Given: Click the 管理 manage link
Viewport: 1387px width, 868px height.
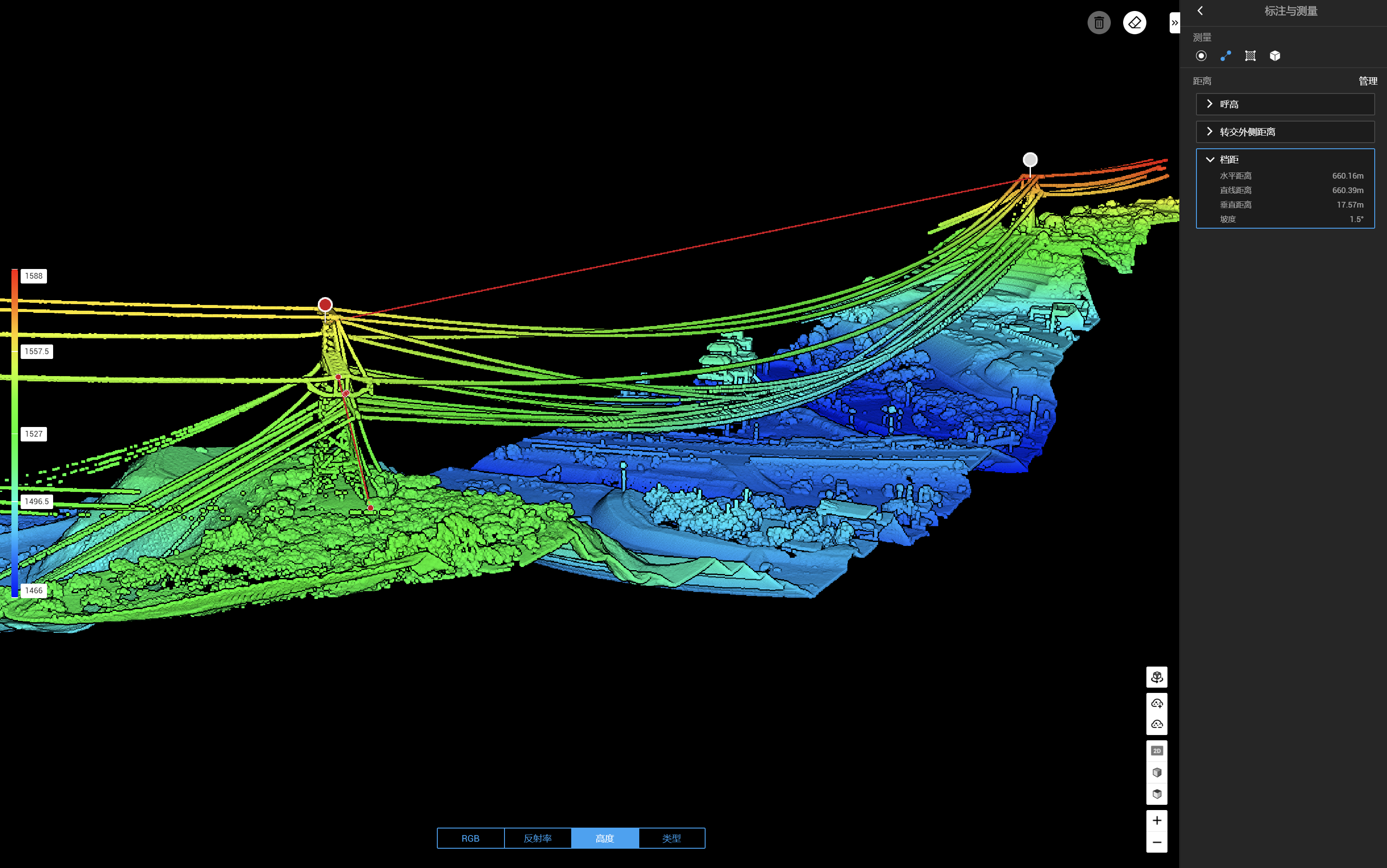Looking at the screenshot, I should click(x=1368, y=81).
